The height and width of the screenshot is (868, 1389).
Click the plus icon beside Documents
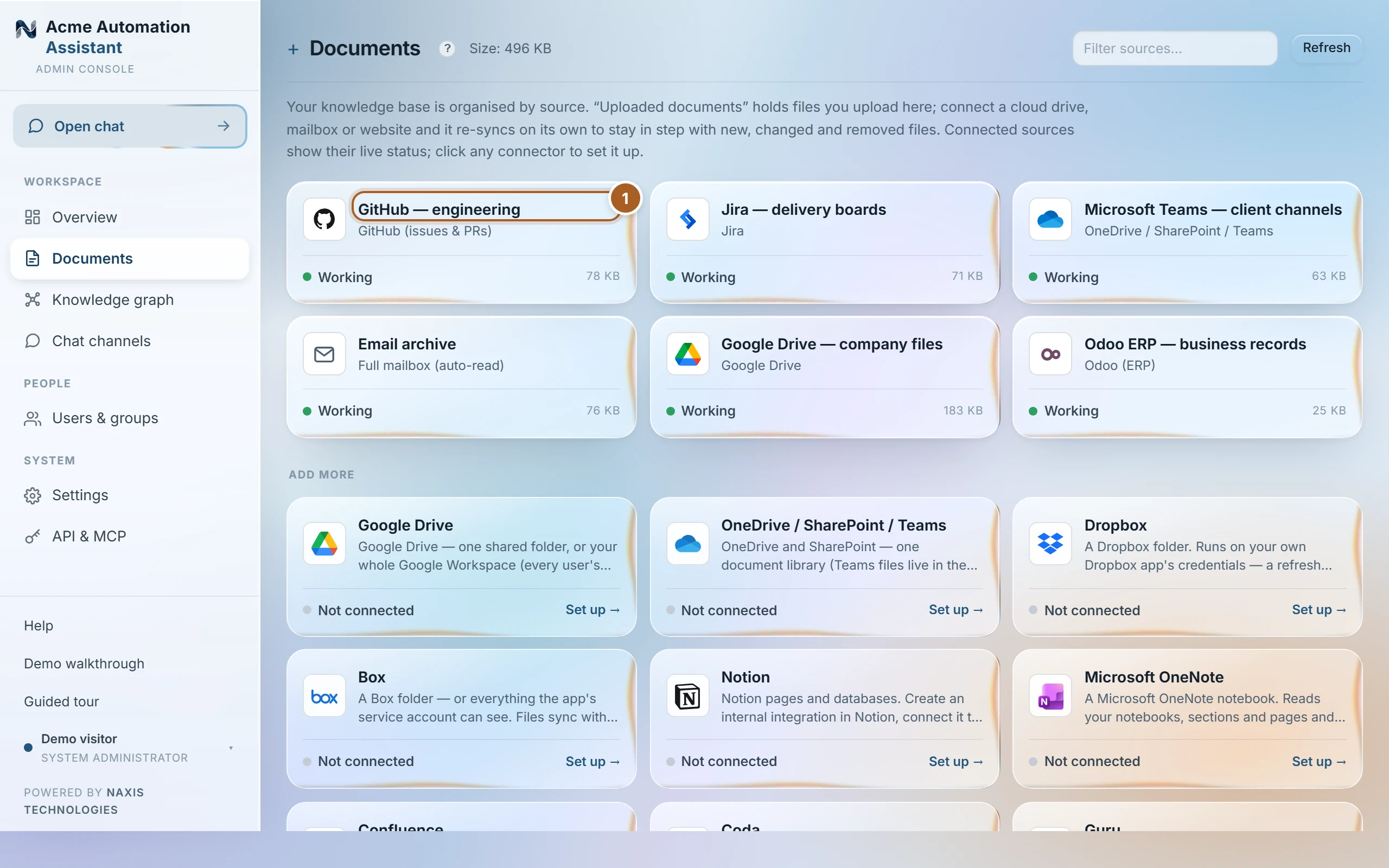pos(294,49)
